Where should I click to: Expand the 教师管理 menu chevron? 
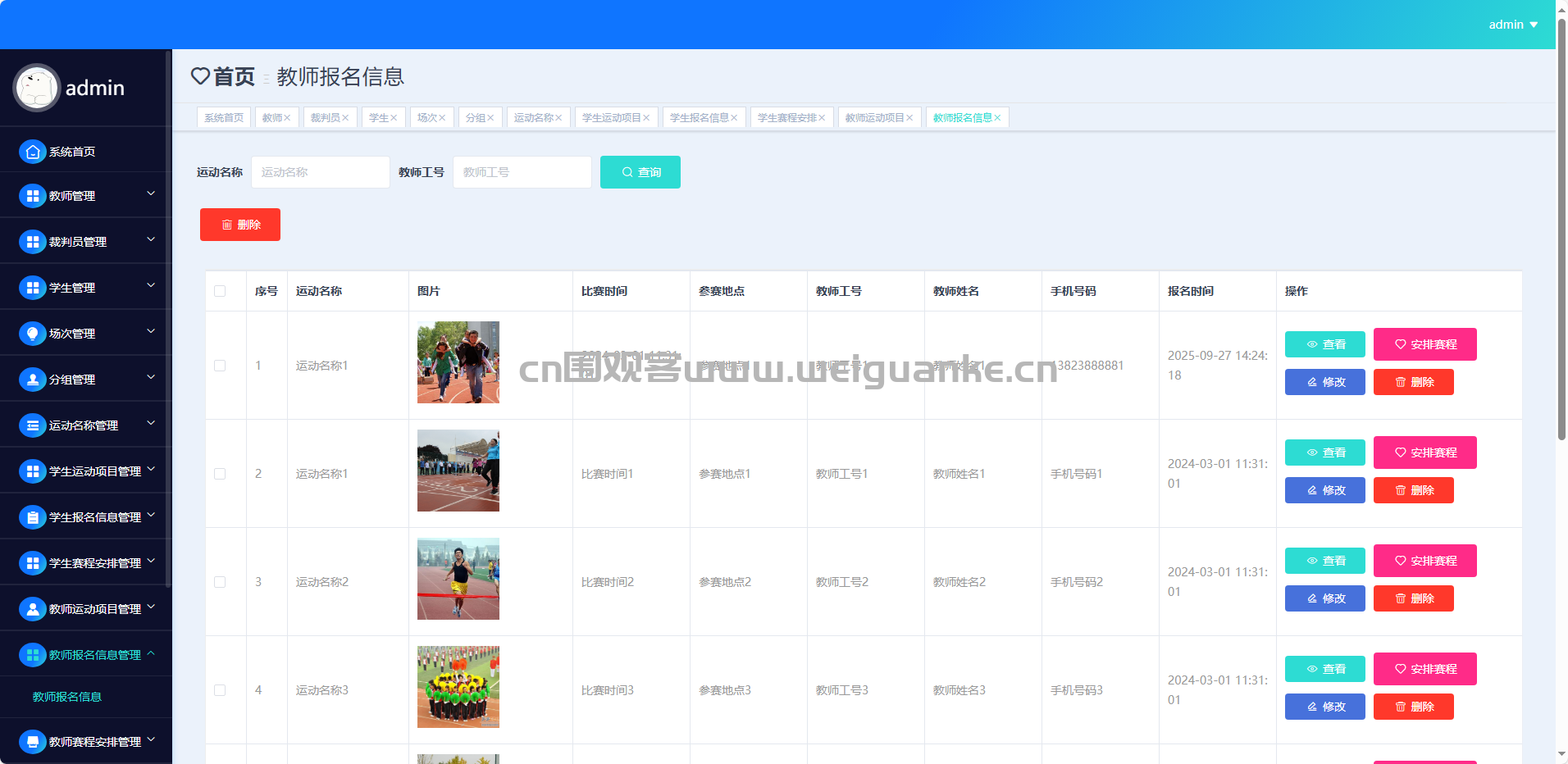tap(151, 193)
